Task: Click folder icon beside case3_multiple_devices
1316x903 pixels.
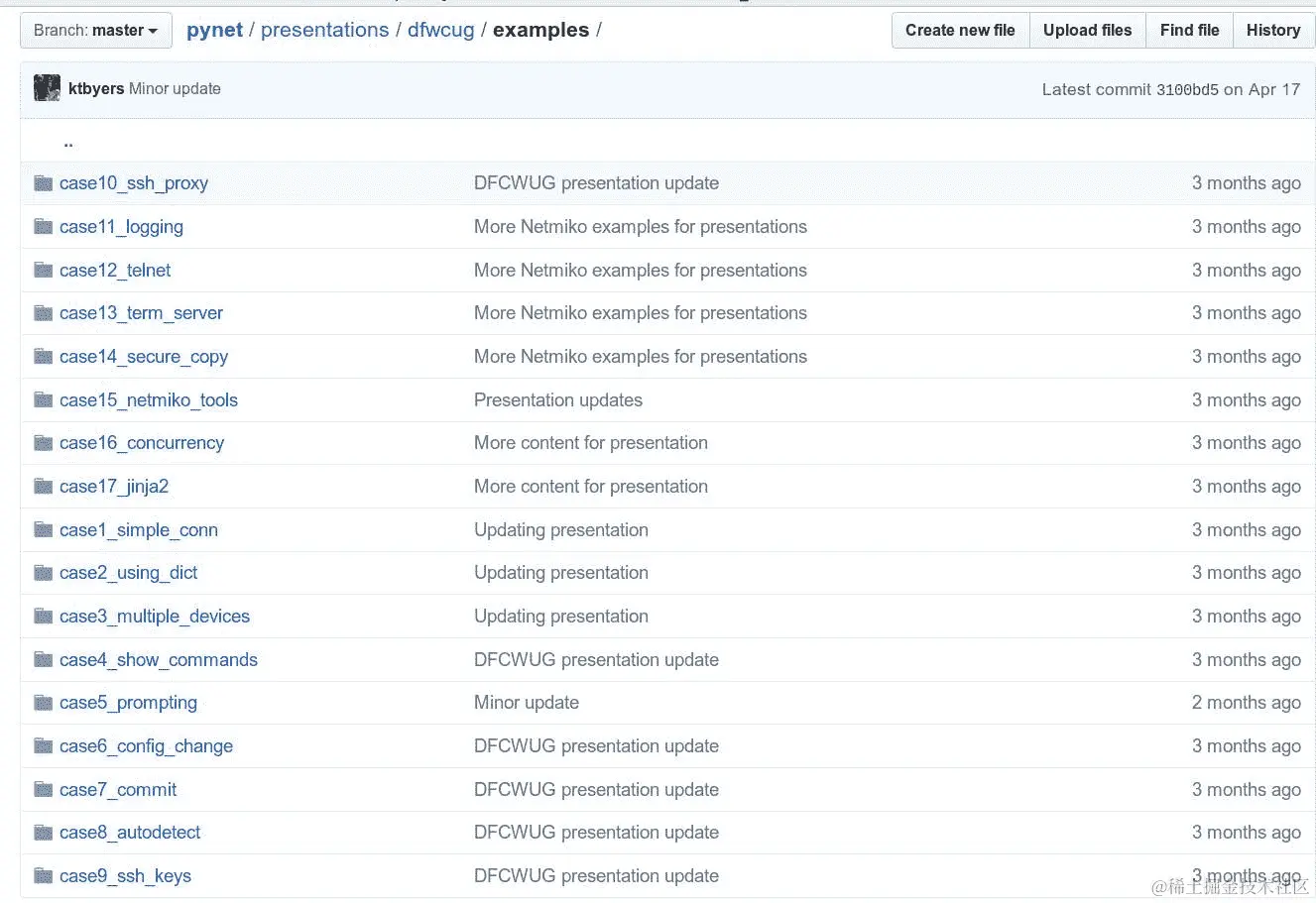Action: coord(43,616)
